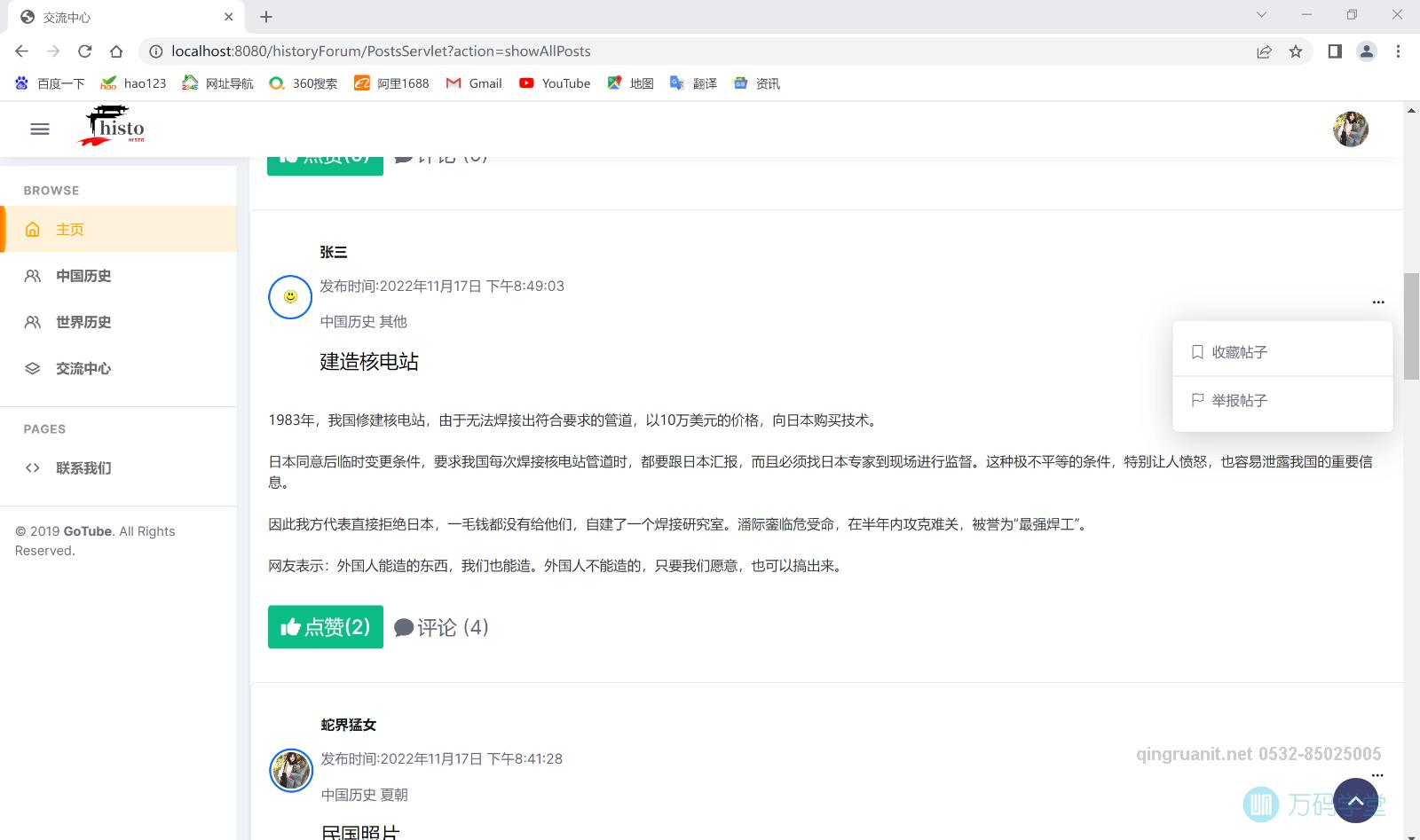Choose 举报帖子 from the post menu
1420x840 pixels.
1239,400
